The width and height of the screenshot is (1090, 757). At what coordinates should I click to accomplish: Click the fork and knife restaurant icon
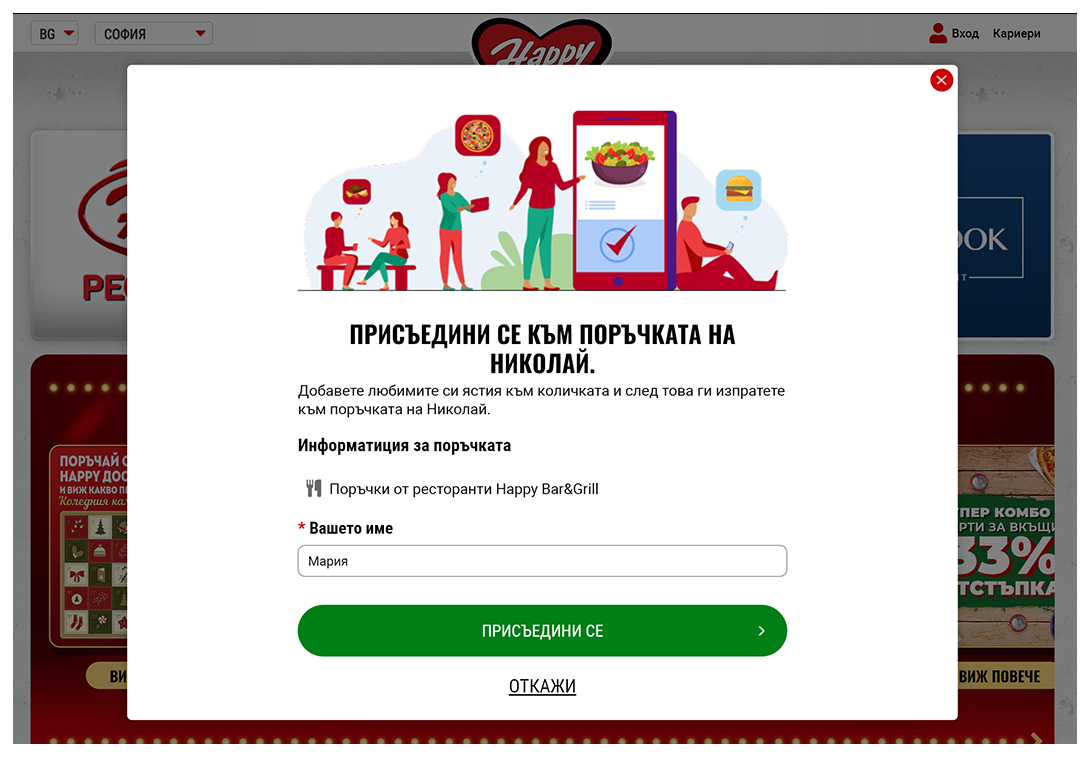click(x=314, y=488)
